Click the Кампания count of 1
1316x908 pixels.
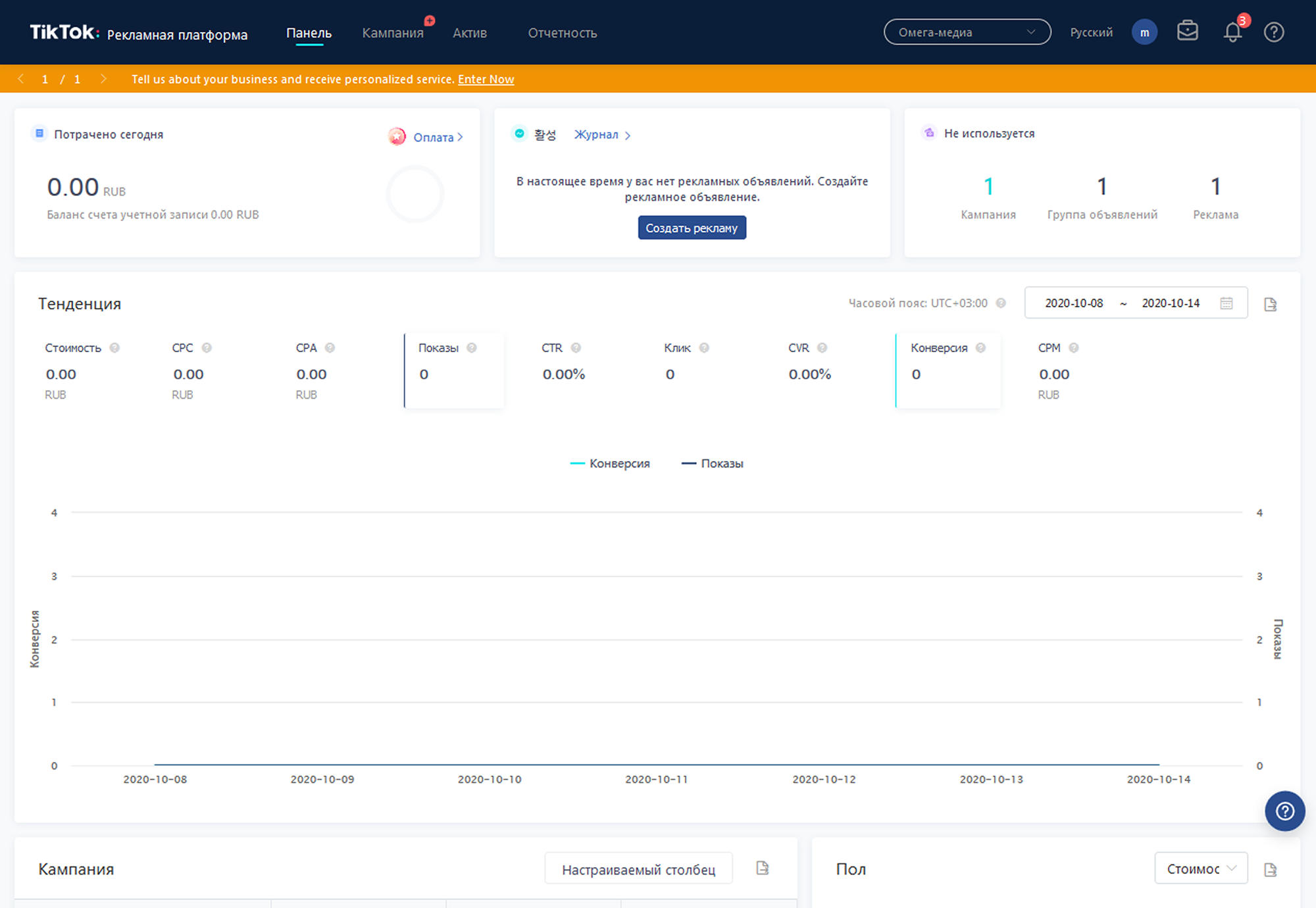pos(988,186)
